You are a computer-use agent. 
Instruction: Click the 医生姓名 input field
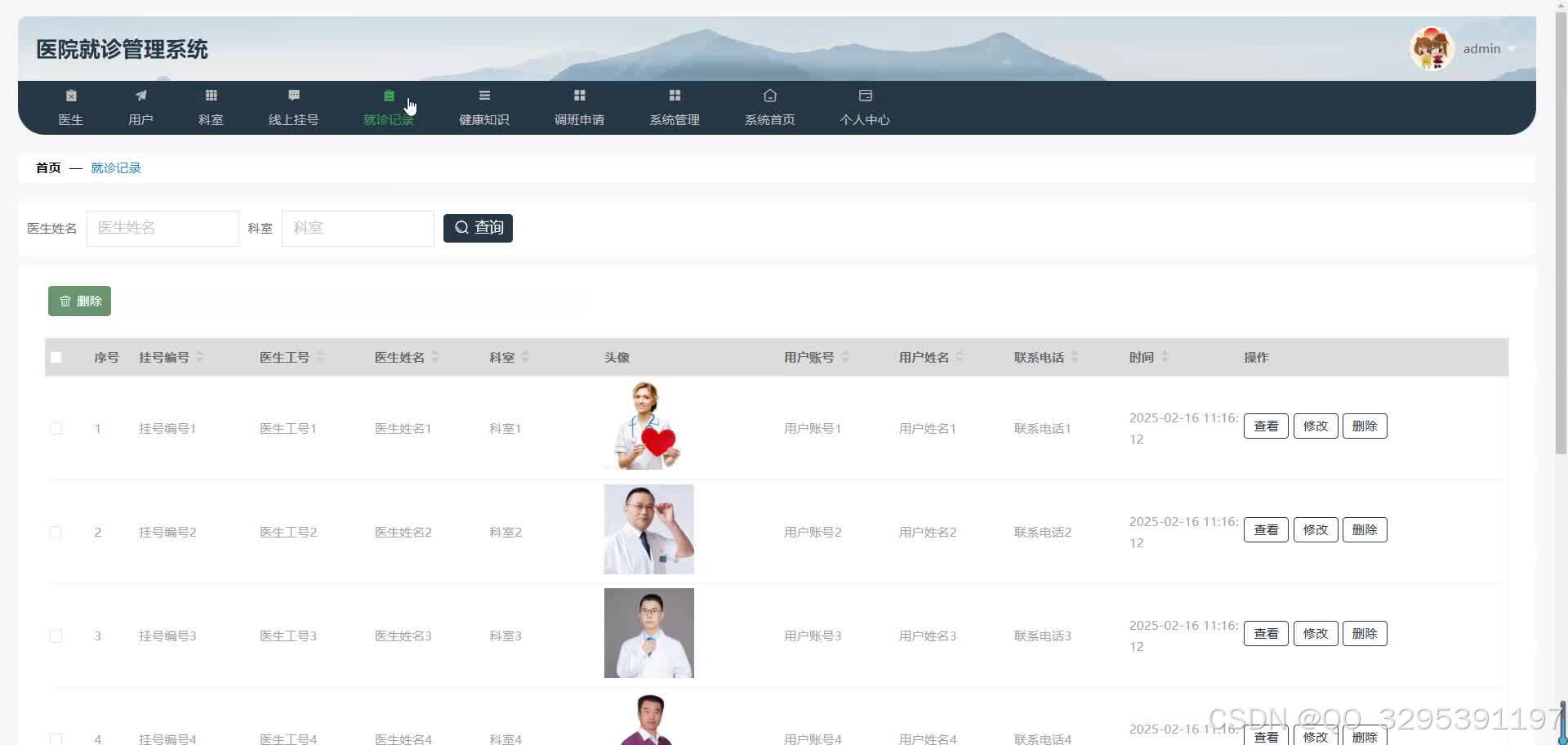pyautogui.click(x=163, y=228)
